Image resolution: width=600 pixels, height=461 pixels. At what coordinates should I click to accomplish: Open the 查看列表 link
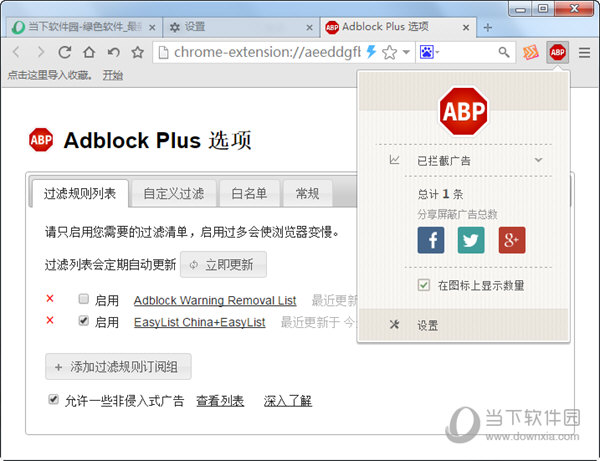(220, 401)
